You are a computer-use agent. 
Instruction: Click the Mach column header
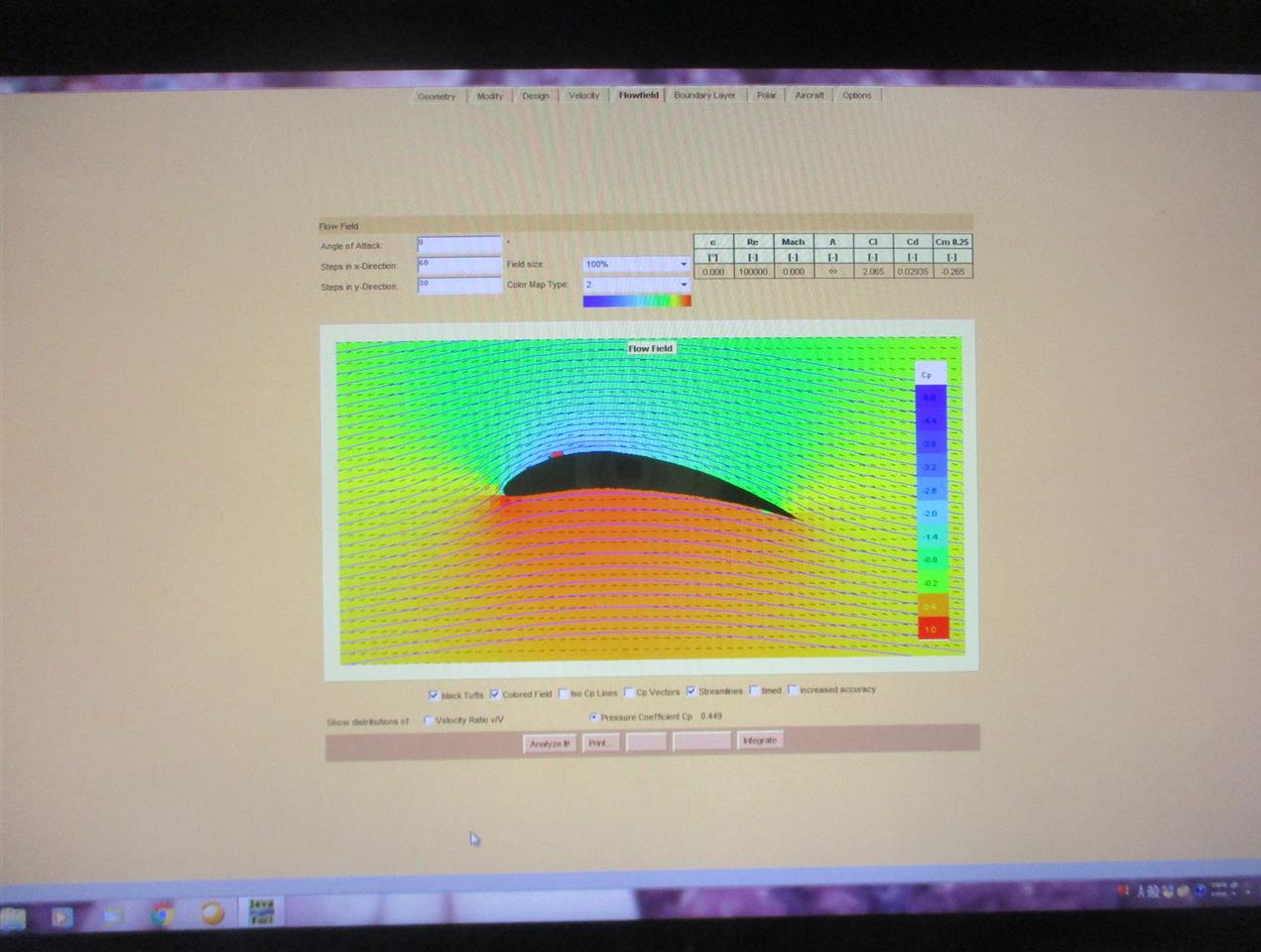point(793,241)
